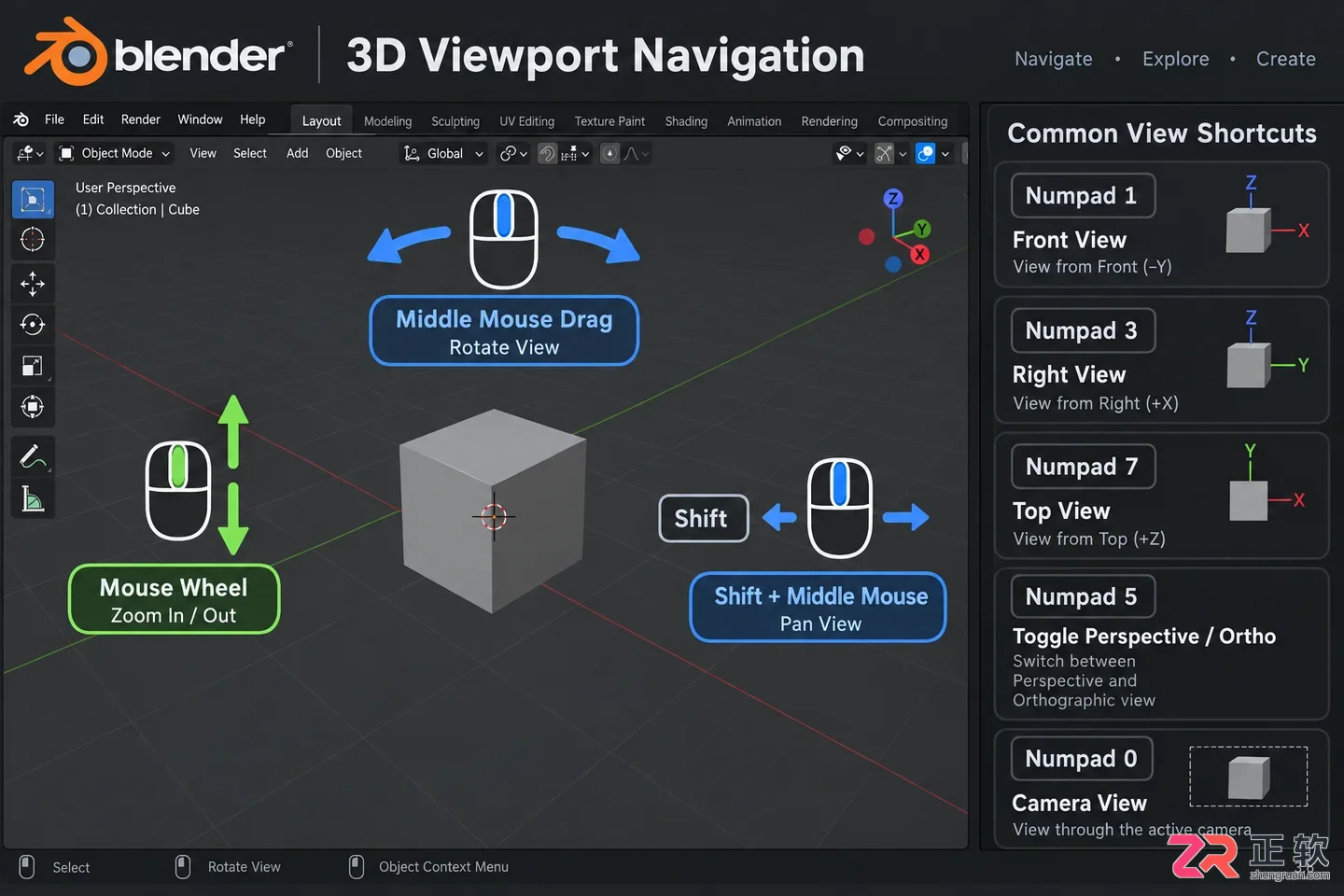Image resolution: width=1344 pixels, height=896 pixels.
Task: Click the Z axis on navigation gizmo
Action: pyautogui.click(x=893, y=198)
